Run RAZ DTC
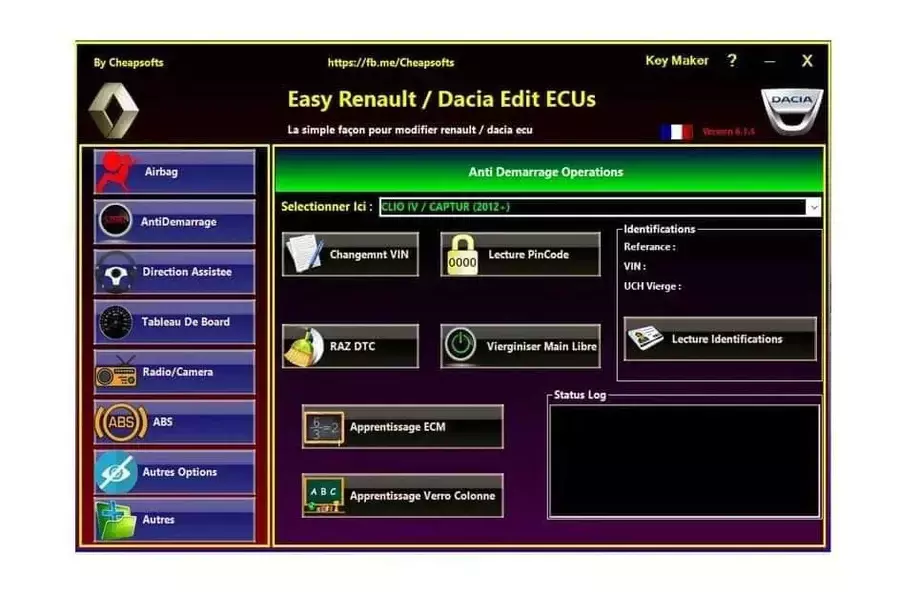Screen dimensions: 900x595 pos(350,346)
